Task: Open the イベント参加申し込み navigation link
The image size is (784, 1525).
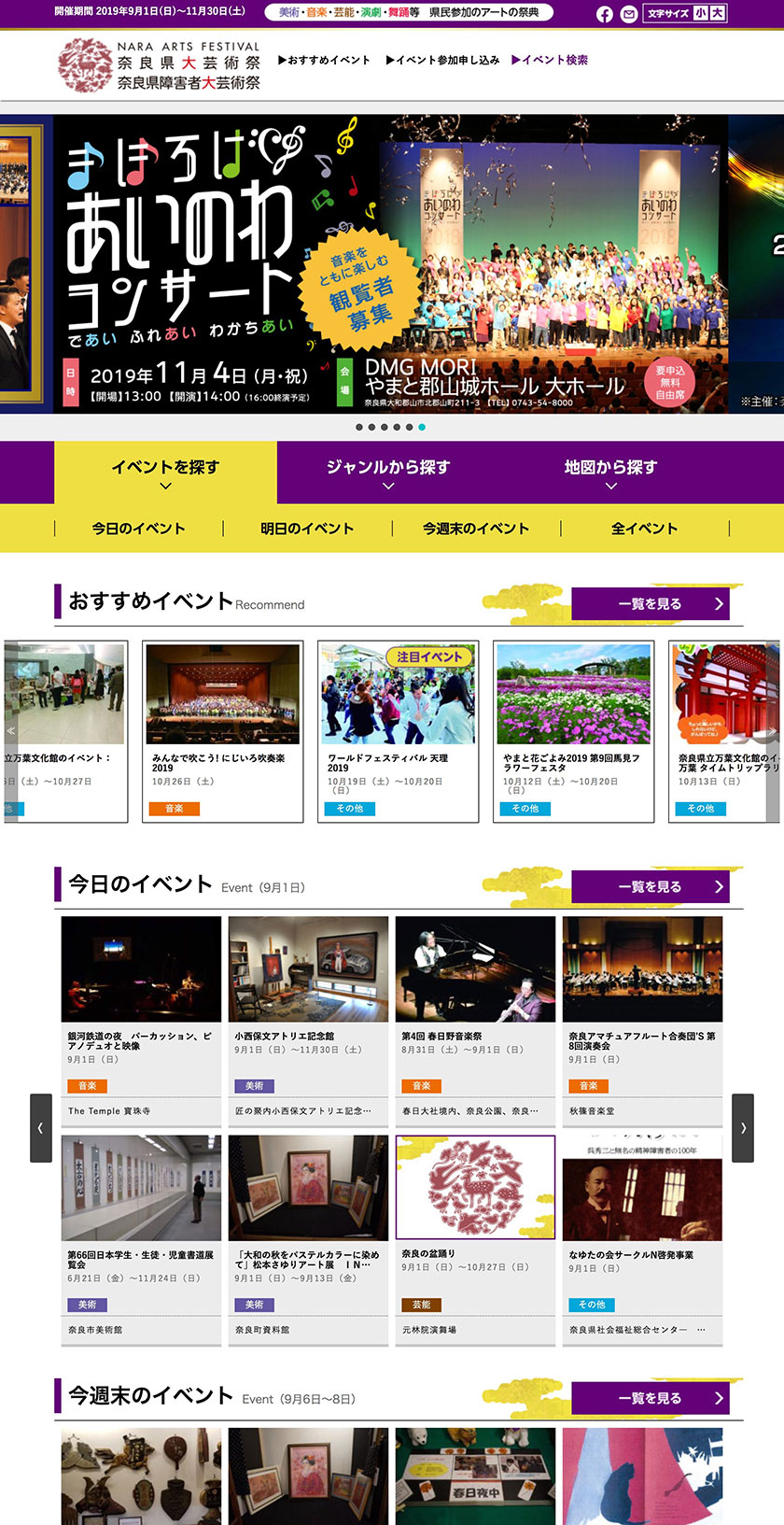Action: coord(442,60)
